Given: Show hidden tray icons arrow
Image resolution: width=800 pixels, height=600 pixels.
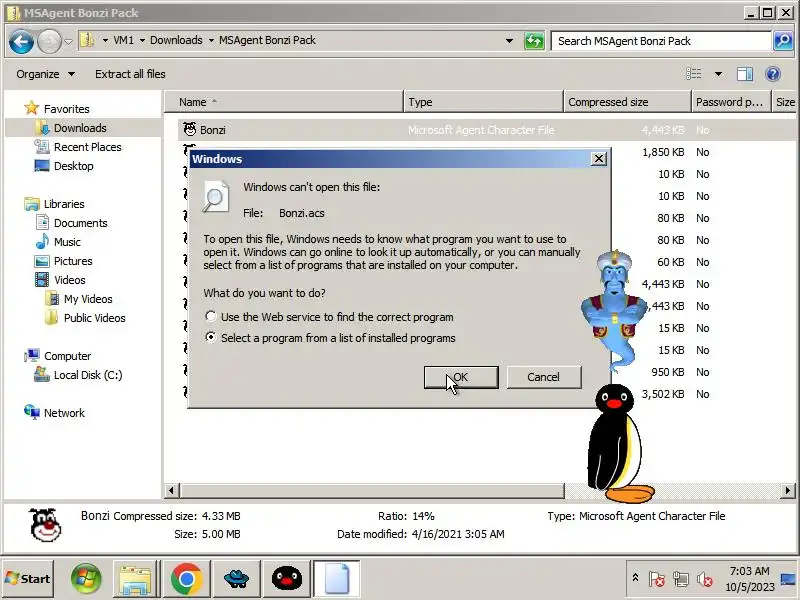Looking at the screenshot, I should [x=635, y=578].
